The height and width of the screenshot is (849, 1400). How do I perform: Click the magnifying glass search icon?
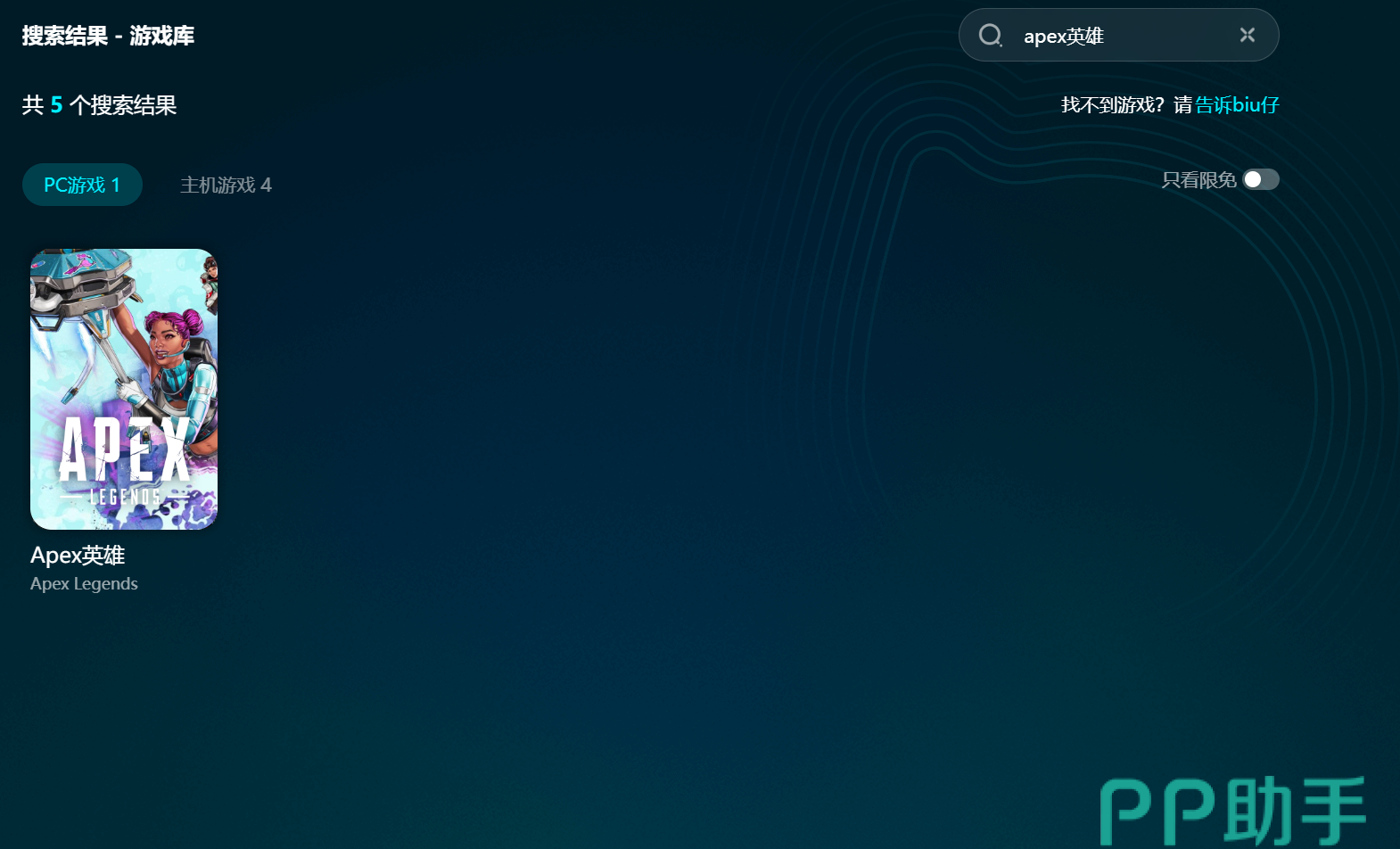990,36
